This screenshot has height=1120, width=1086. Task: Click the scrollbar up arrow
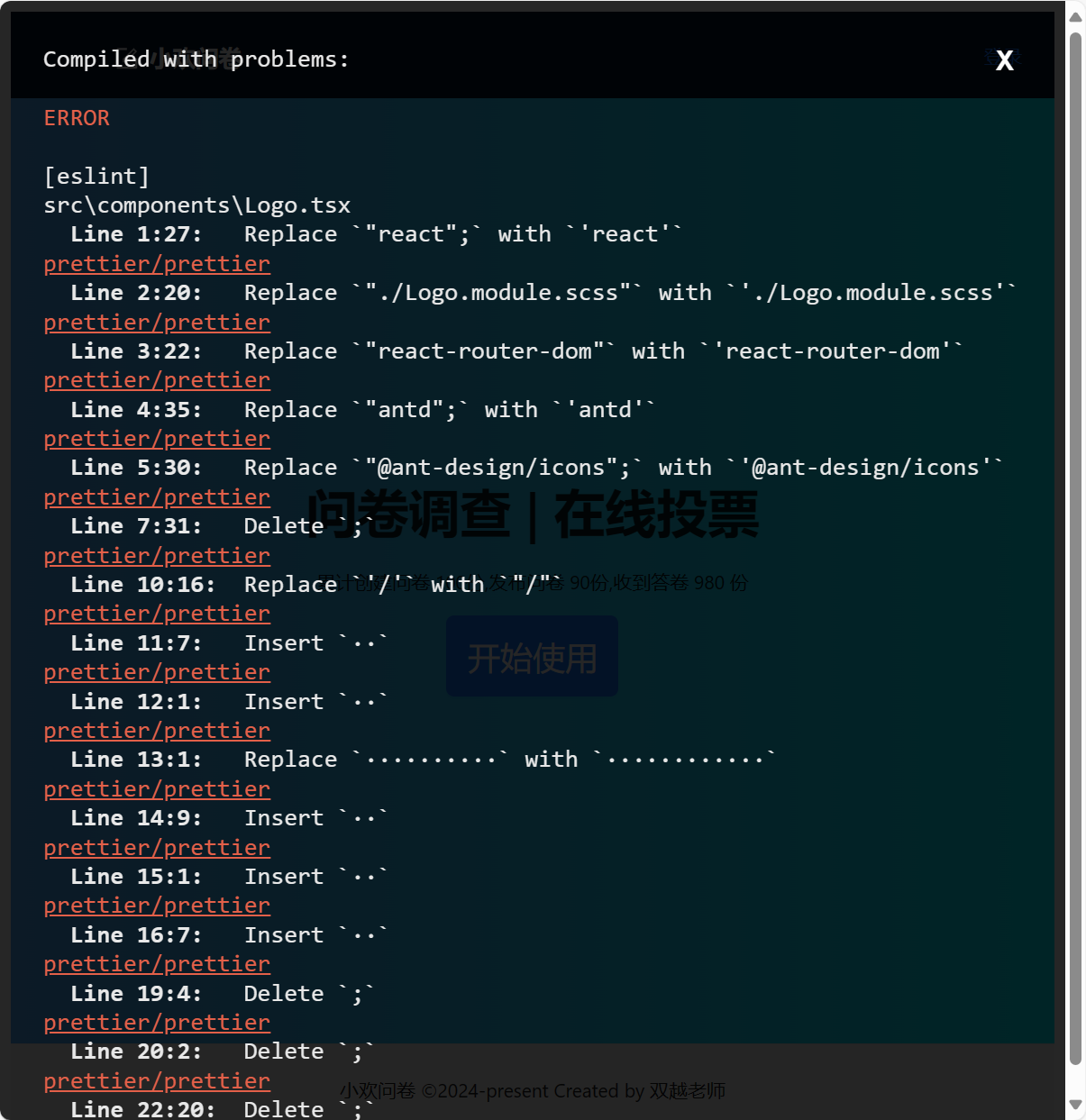(1075, 17)
